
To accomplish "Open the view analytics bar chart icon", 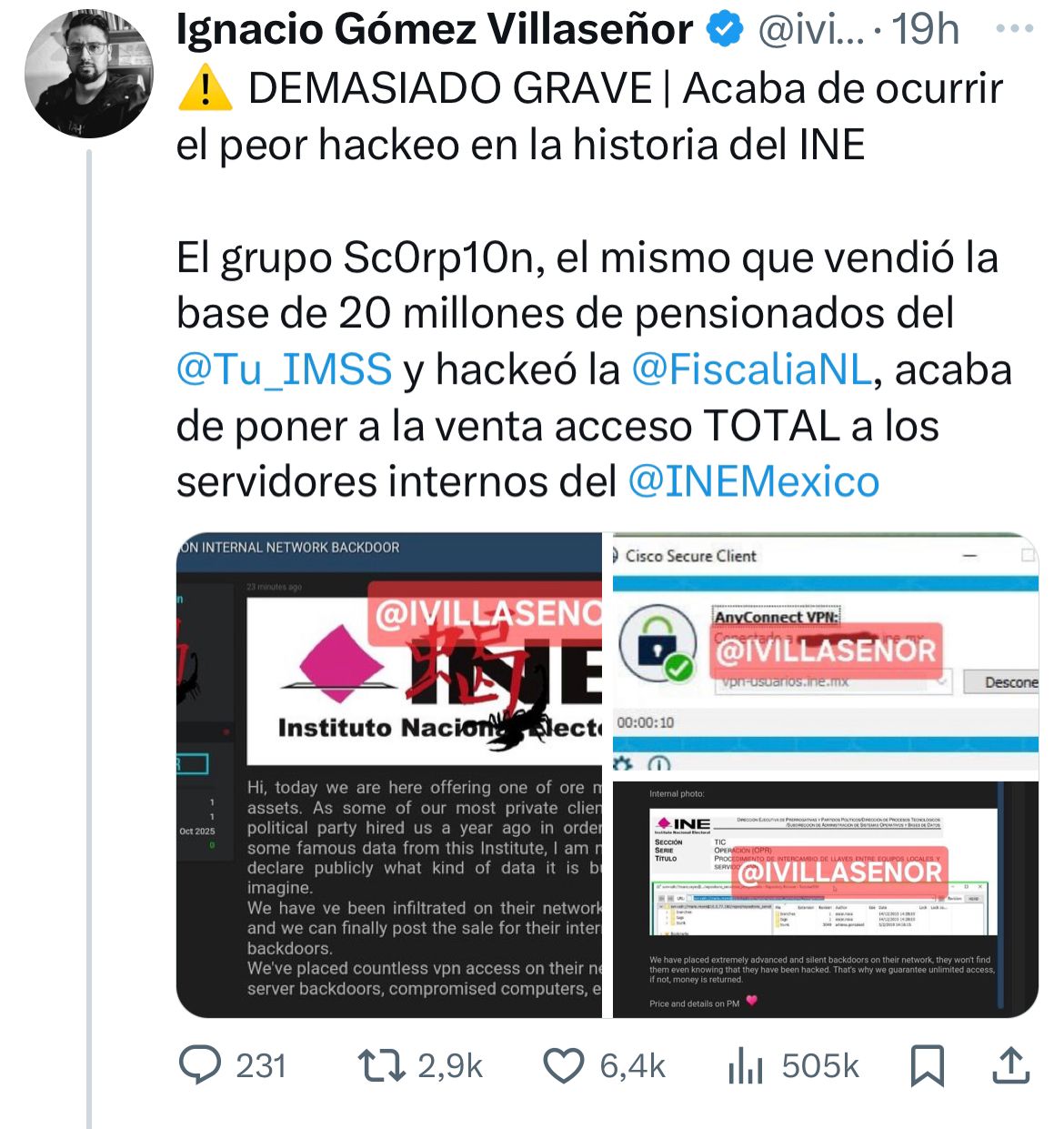I will coord(746,1065).
